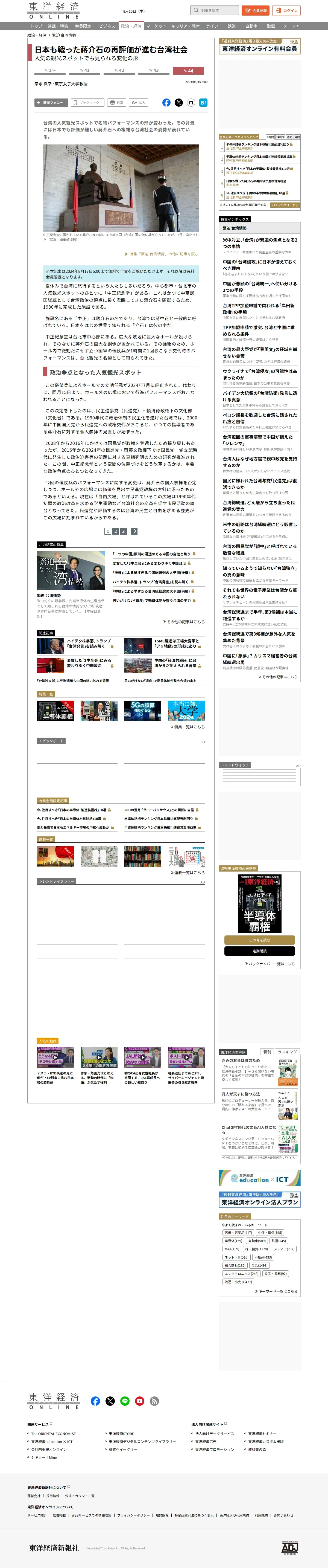Click author name 家永 真幸
This screenshot has width=328, height=1568.
click(x=43, y=84)
